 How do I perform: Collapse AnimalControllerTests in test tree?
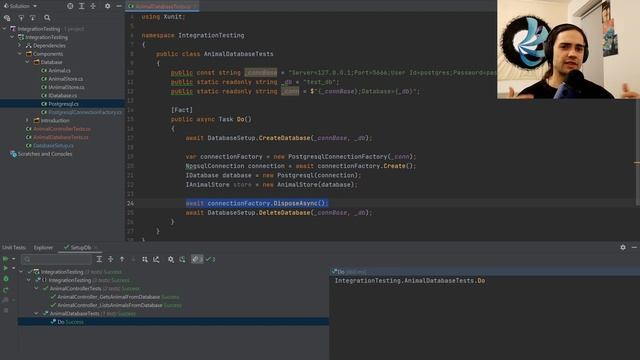(36, 289)
